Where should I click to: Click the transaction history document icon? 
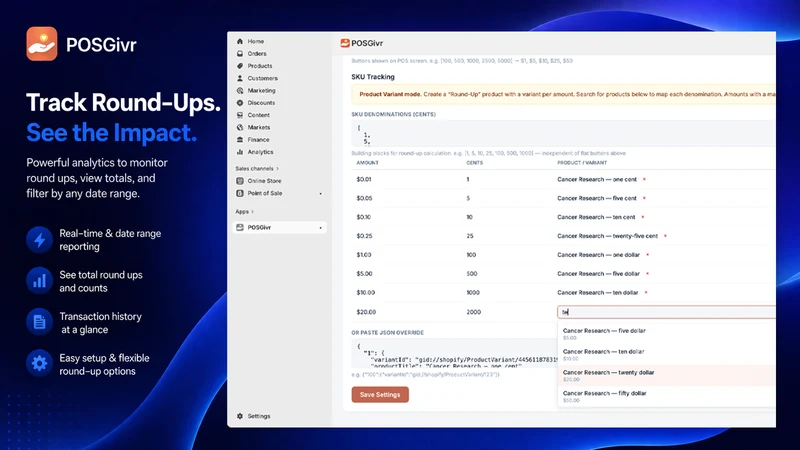39,322
